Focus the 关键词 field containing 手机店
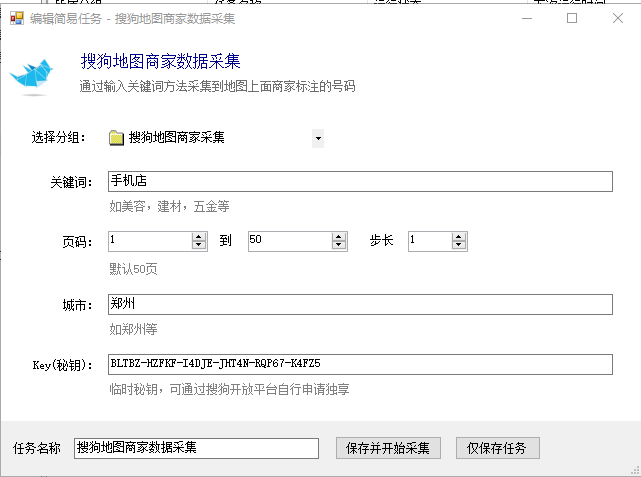This screenshot has height=477, width=641. [360, 181]
